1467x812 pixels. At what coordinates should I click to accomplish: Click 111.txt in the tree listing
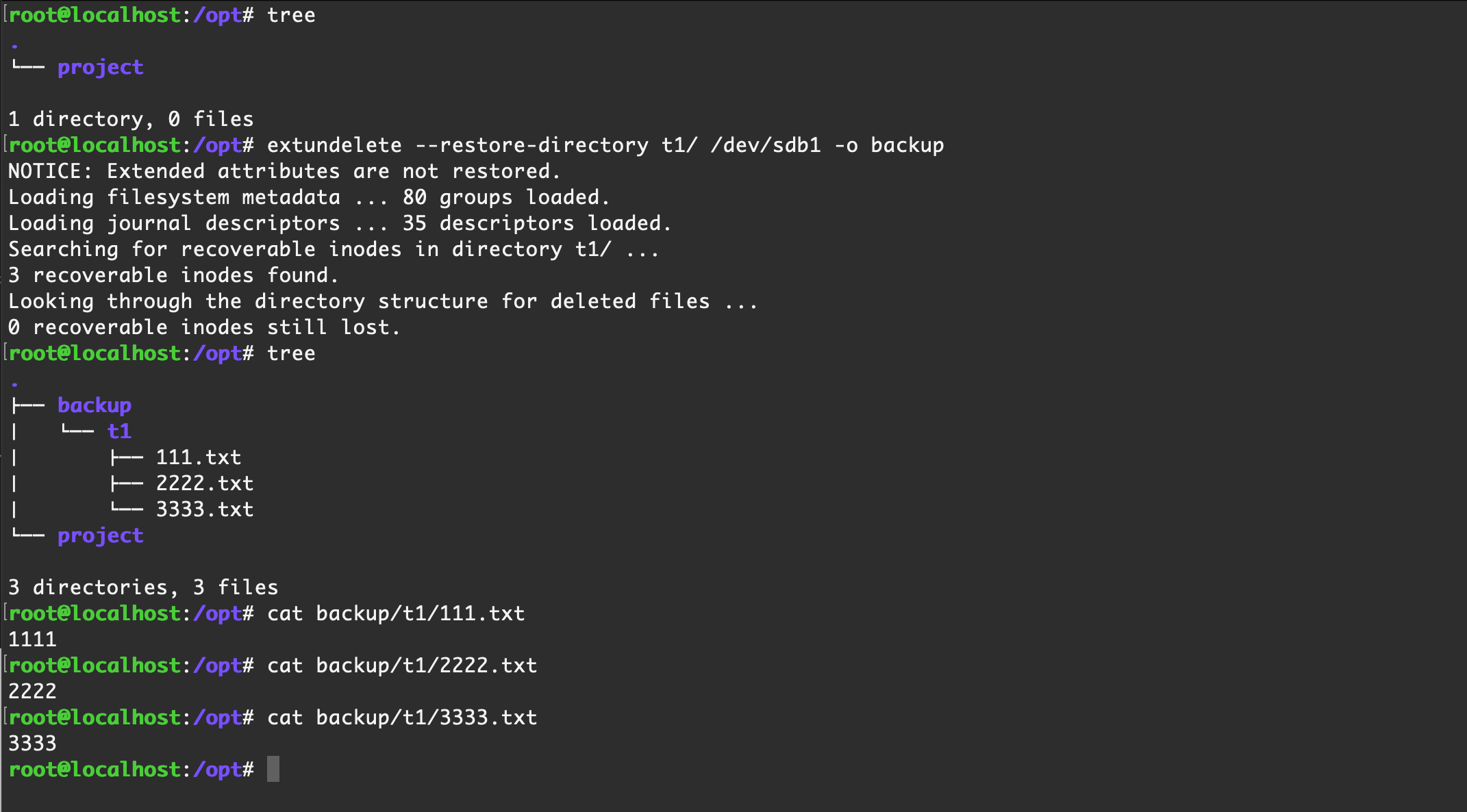(x=199, y=457)
